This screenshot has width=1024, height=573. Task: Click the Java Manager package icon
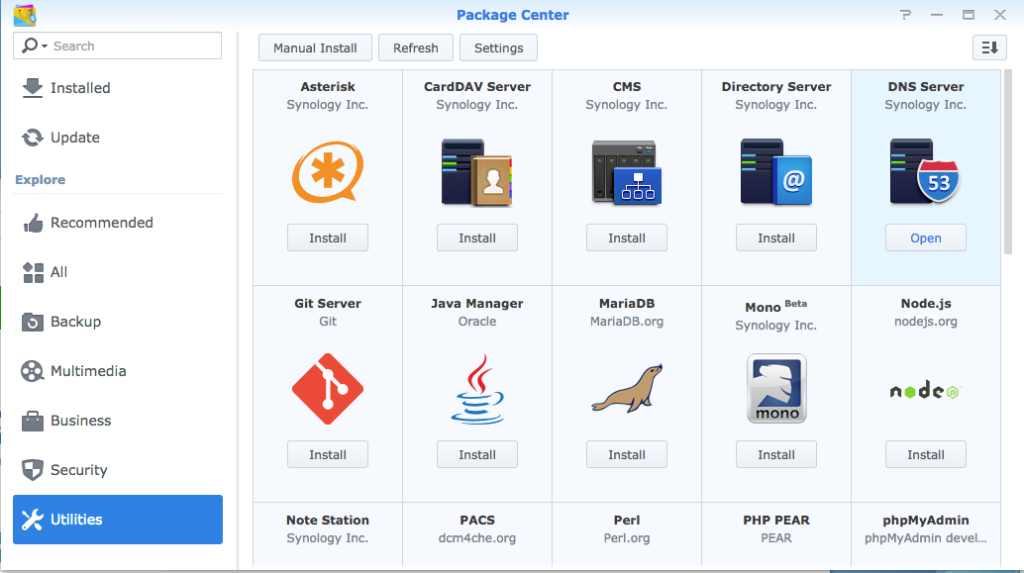tap(477, 389)
